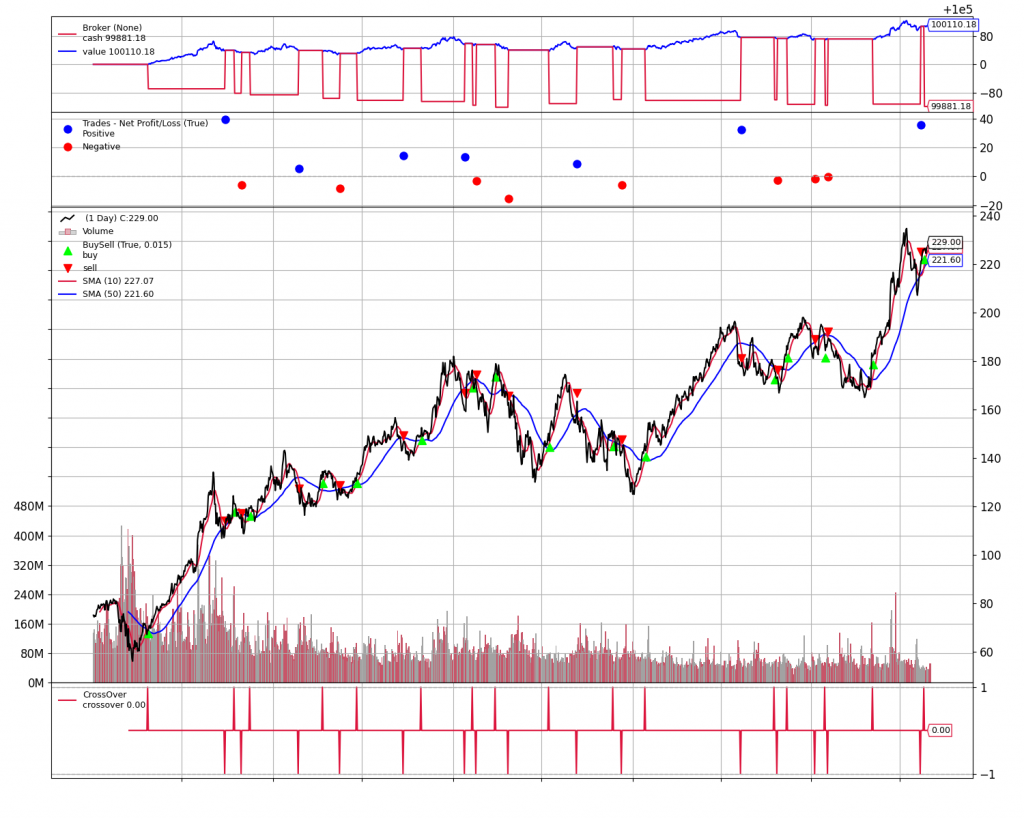Click the 160 price axis label

coord(990,410)
